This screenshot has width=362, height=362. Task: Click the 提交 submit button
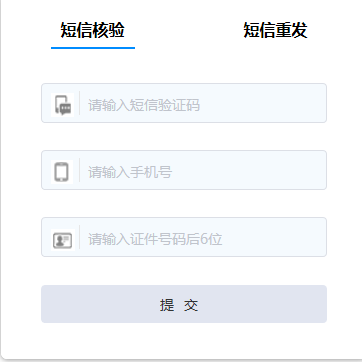click(x=184, y=304)
